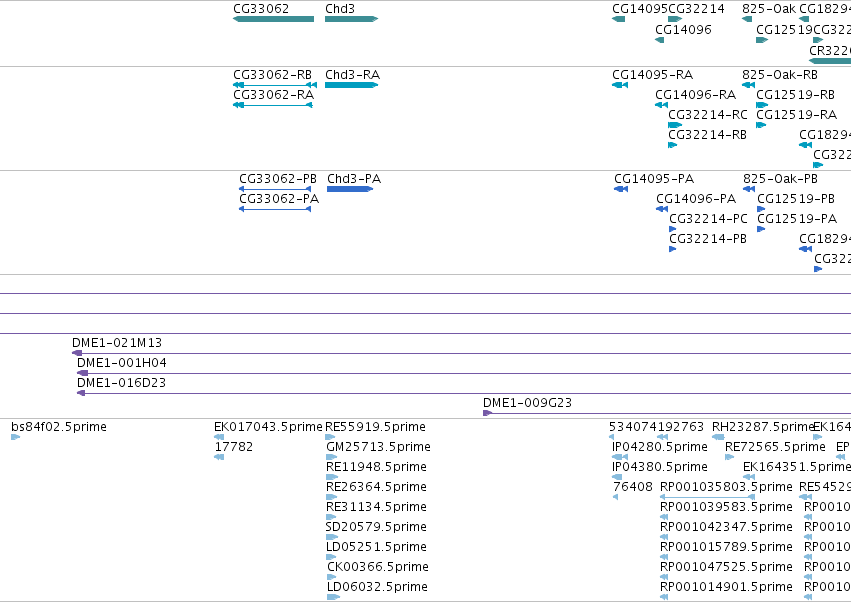Click the Chd3 gene feature bar

[x=352, y=19]
